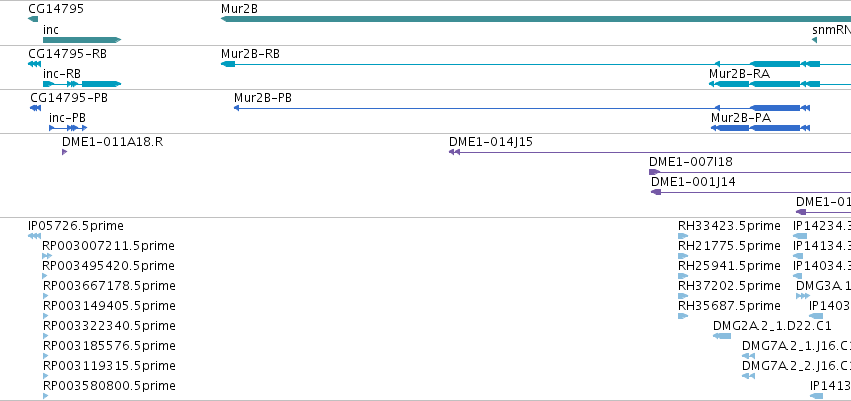
Task: Open the RH35687.5prime EST label
Action: coord(729,306)
